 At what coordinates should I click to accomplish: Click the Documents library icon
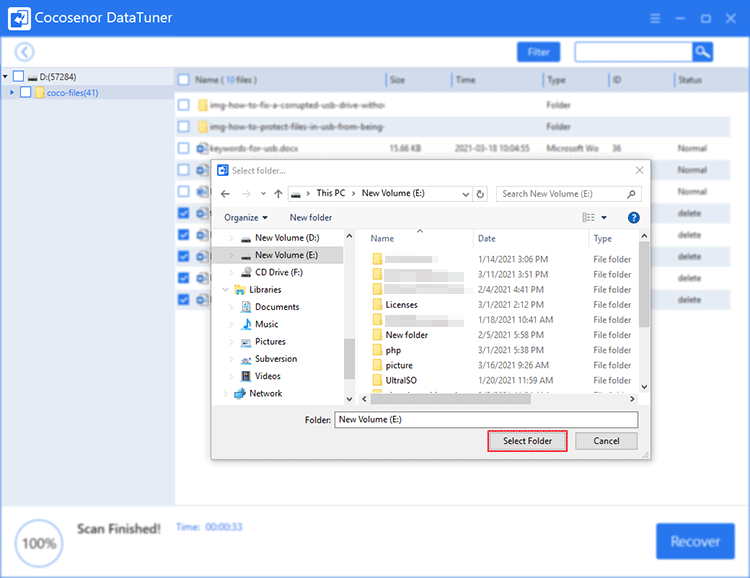pyautogui.click(x=246, y=307)
